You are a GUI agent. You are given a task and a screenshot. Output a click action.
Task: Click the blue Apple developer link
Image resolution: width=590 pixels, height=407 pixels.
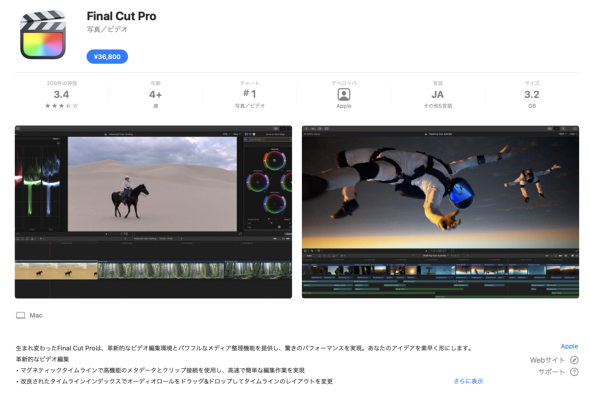569,346
